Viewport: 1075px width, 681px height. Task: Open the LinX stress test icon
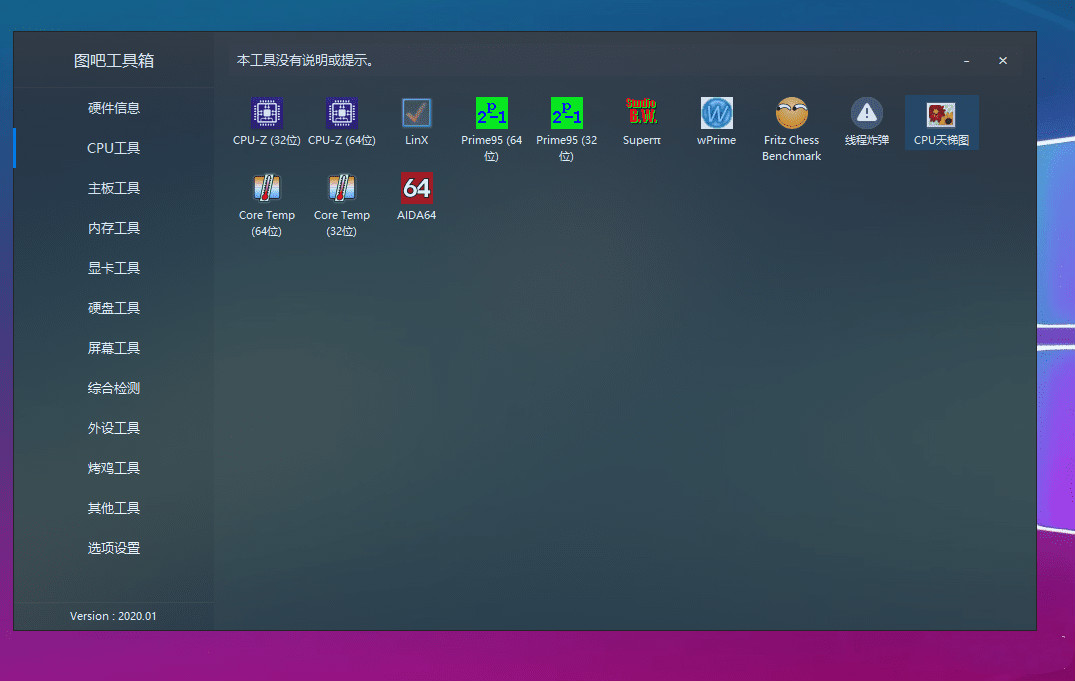coord(416,113)
